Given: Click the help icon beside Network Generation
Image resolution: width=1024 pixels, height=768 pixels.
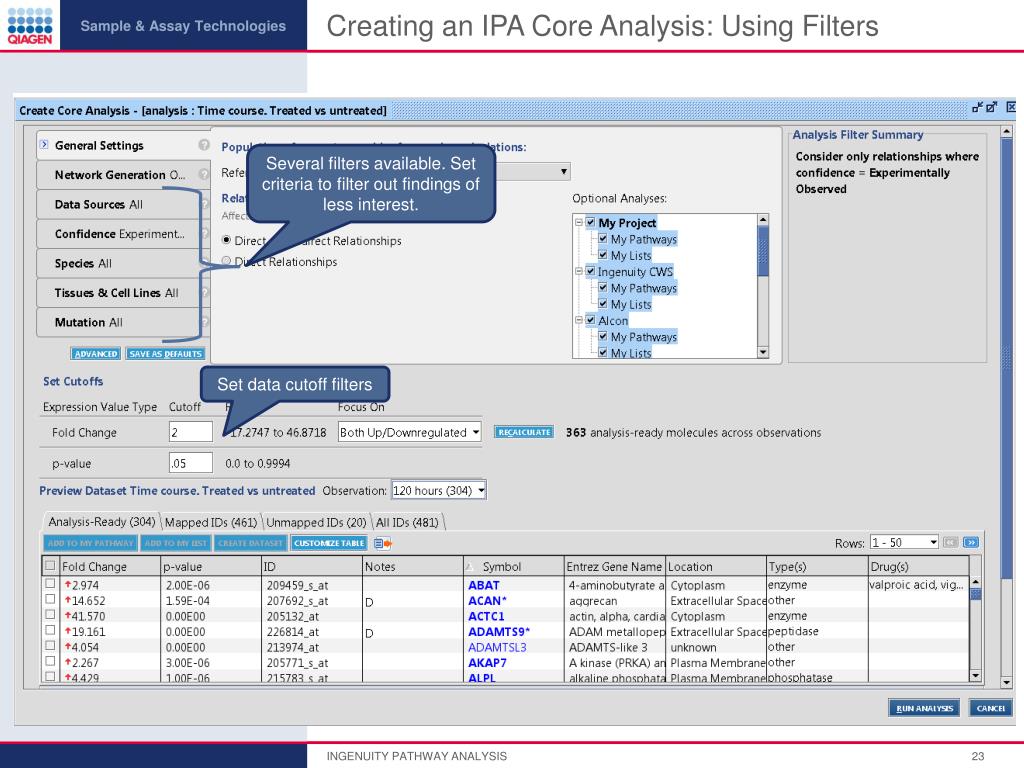Looking at the screenshot, I should click(x=204, y=175).
